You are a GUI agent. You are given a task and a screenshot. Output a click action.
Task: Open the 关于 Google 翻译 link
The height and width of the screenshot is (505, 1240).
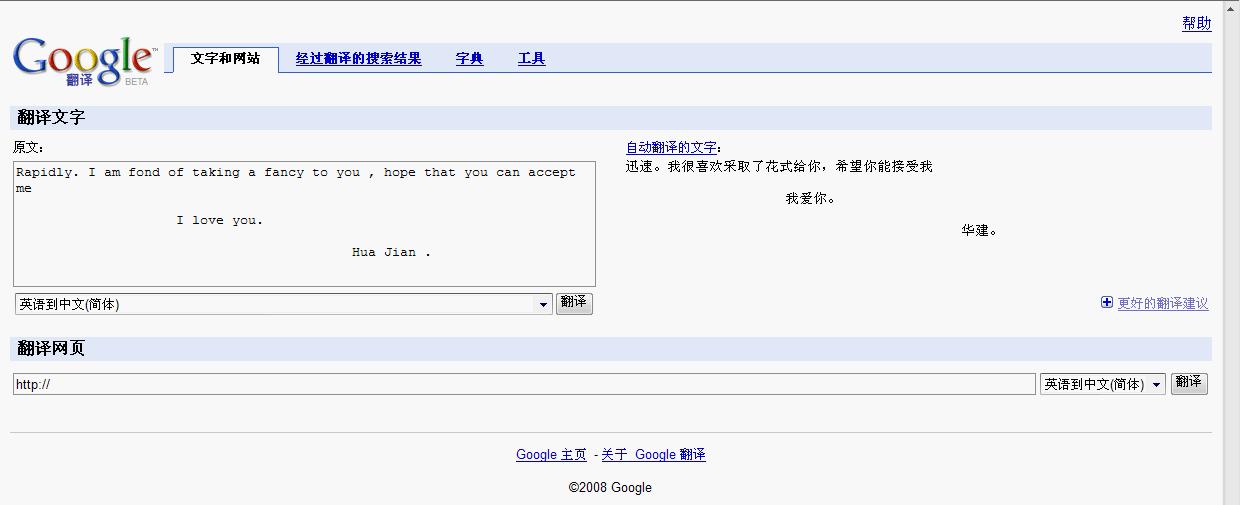653,455
